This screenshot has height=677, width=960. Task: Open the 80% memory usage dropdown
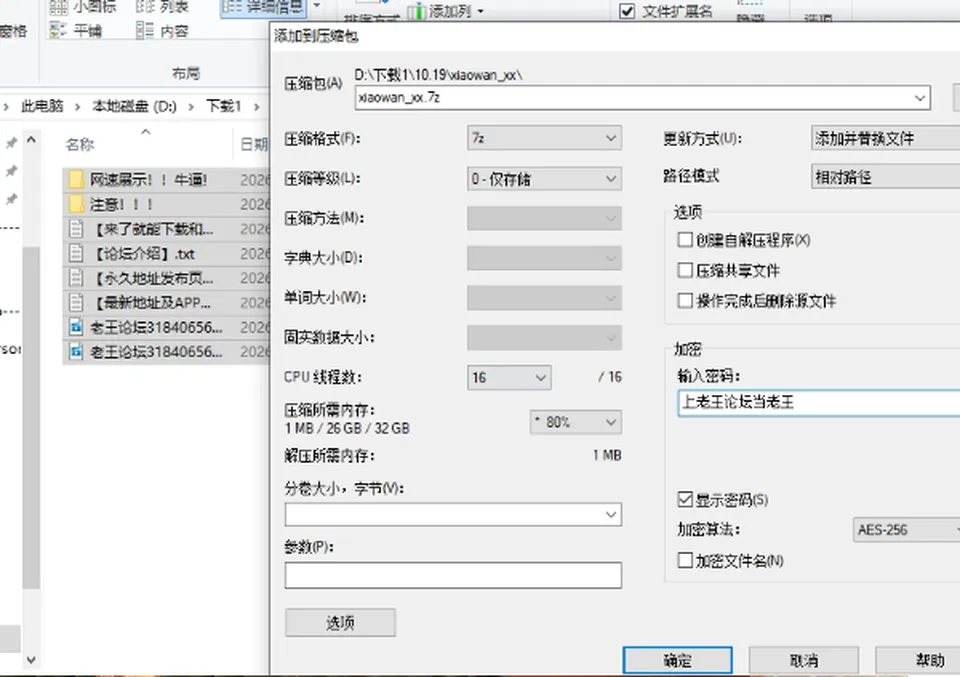pyautogui.click(x=576, y=422)
